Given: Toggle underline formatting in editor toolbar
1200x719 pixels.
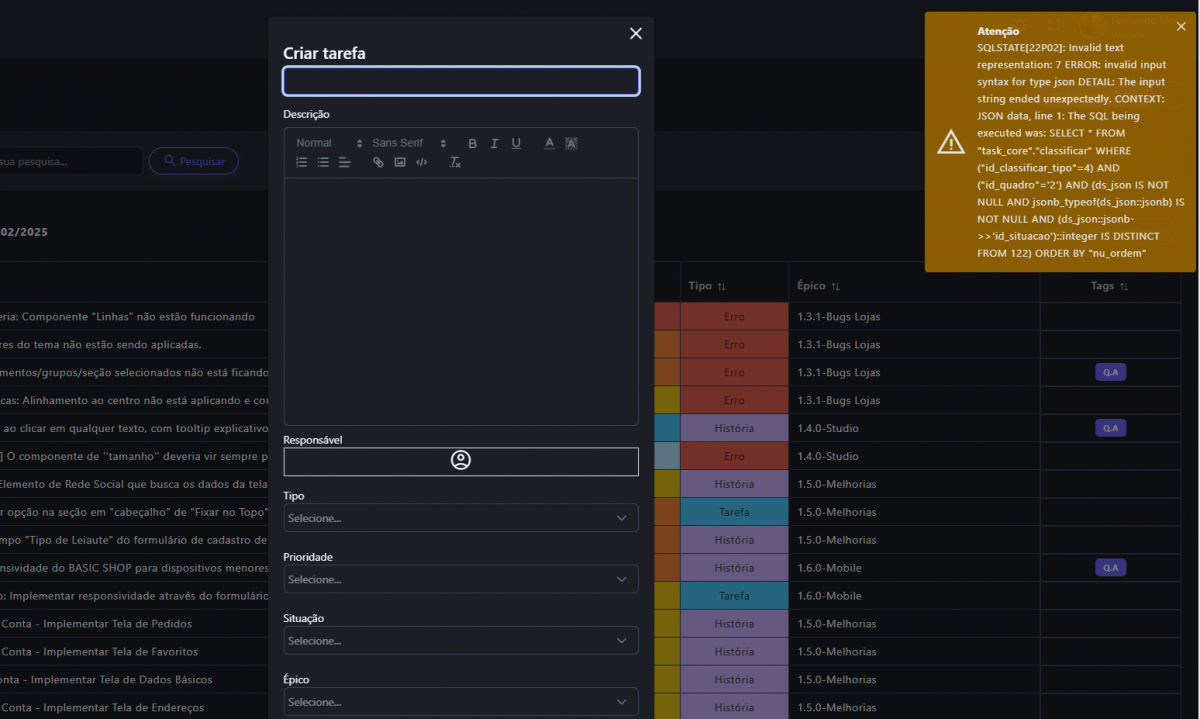Looking at the screenshot, I should coord(516,144).
